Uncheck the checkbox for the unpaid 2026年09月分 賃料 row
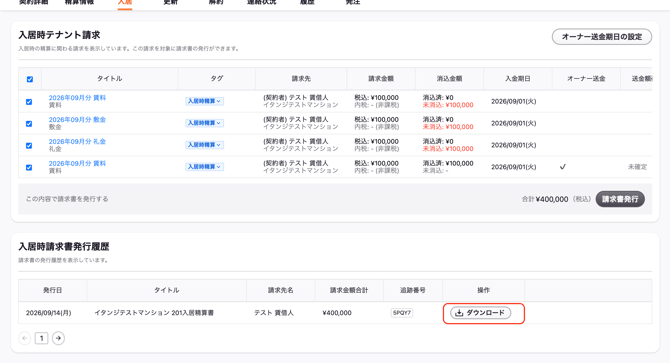The image size is (670, 363). pos(29,102)
